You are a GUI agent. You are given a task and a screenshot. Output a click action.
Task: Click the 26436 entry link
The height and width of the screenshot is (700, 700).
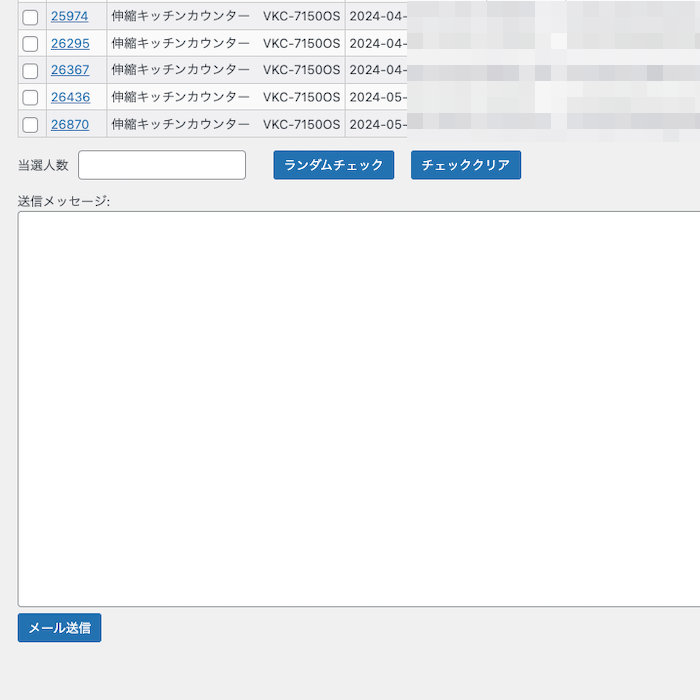(x=70, y=97)
